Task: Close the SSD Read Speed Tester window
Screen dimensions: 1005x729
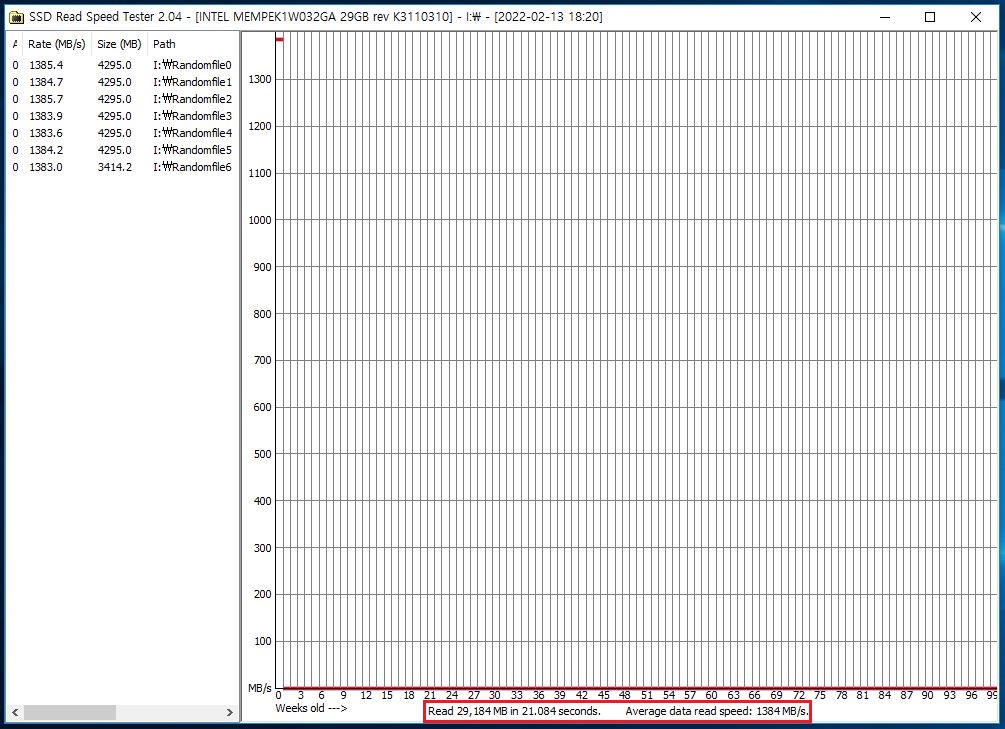Action: click(x=976, y=17)
